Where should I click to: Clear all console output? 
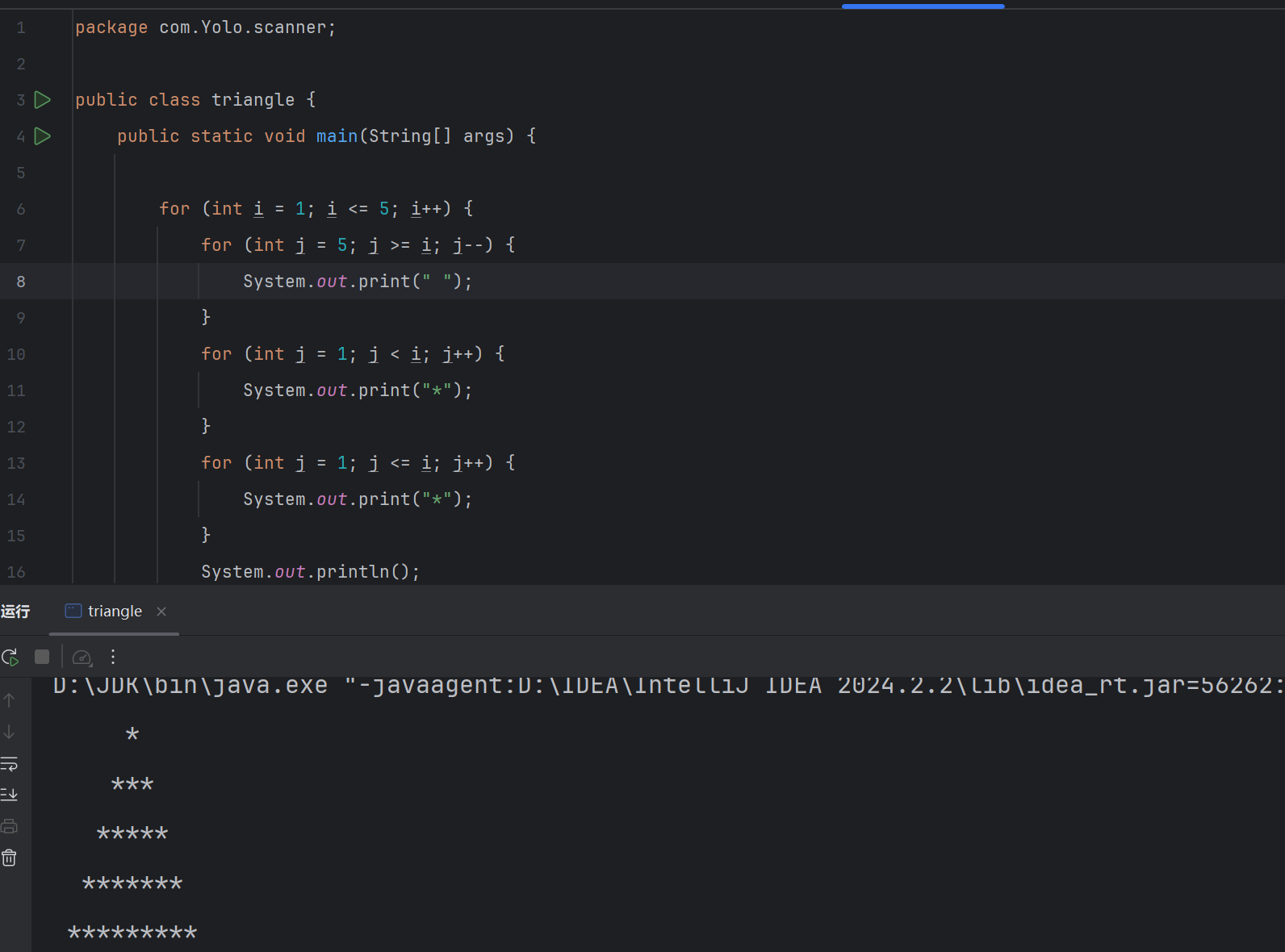(9, 858)
